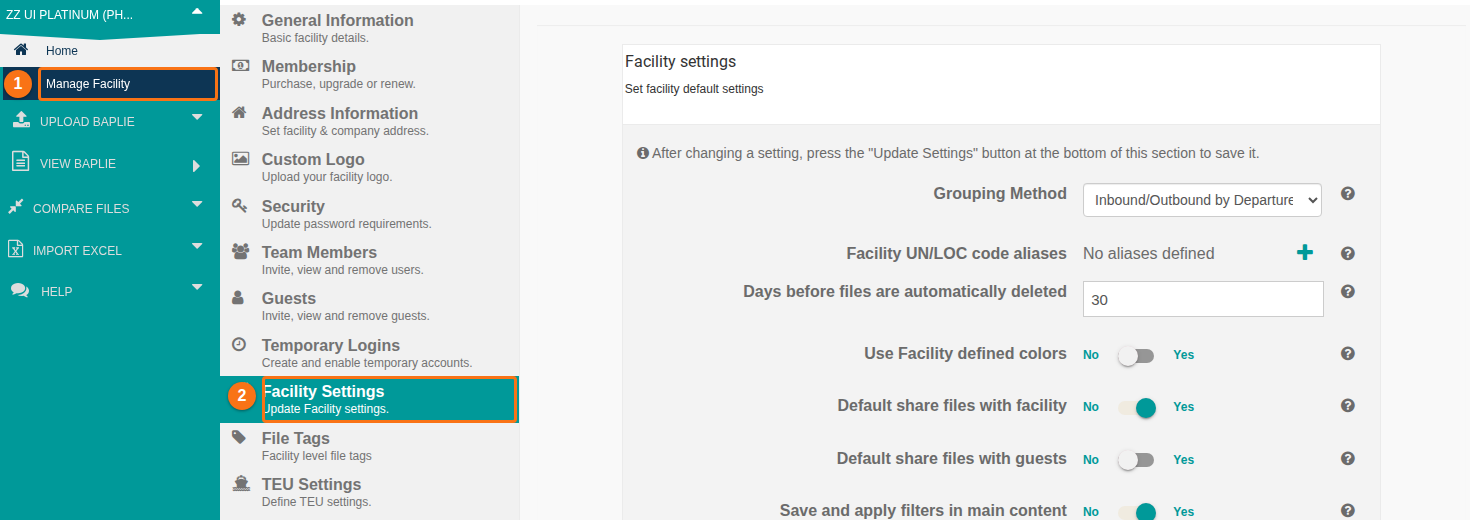Screen dimensions: 1470x520
Task: Add a UN/LOC code alias with plus icon
Action: (1304, 253)
